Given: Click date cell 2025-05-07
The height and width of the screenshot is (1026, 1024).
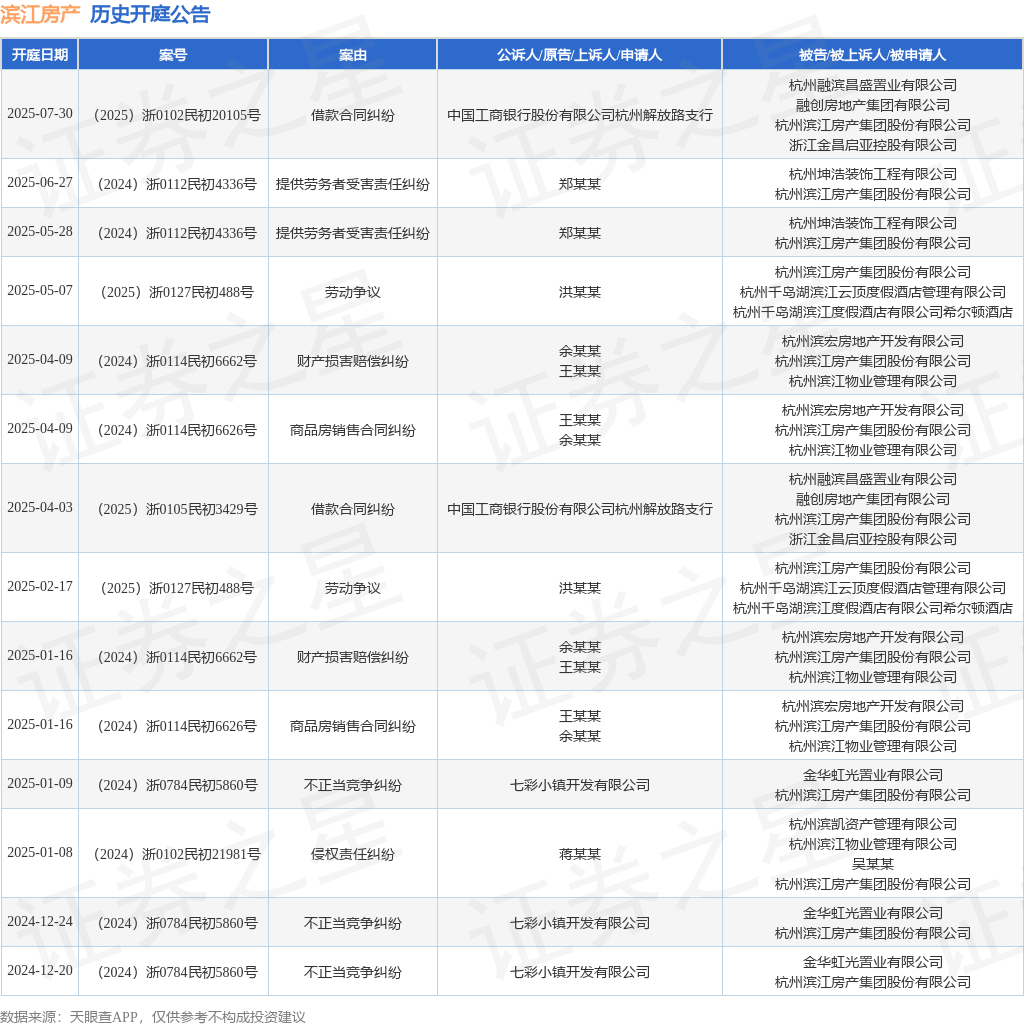Looking at the screenshot, I should 40,291.
